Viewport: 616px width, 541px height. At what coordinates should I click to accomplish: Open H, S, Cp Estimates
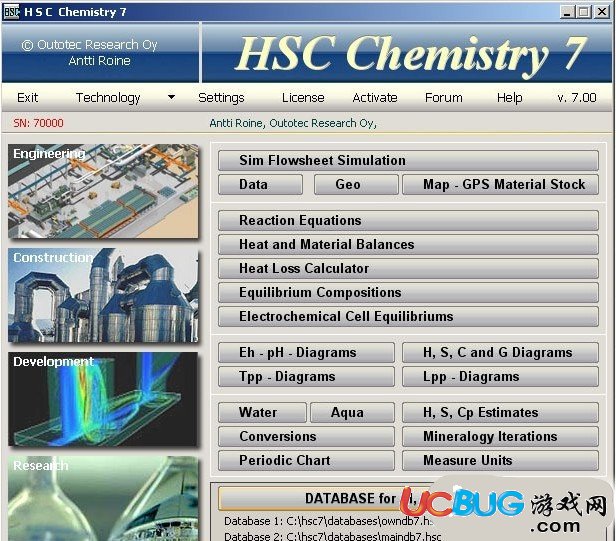point(500,413)
